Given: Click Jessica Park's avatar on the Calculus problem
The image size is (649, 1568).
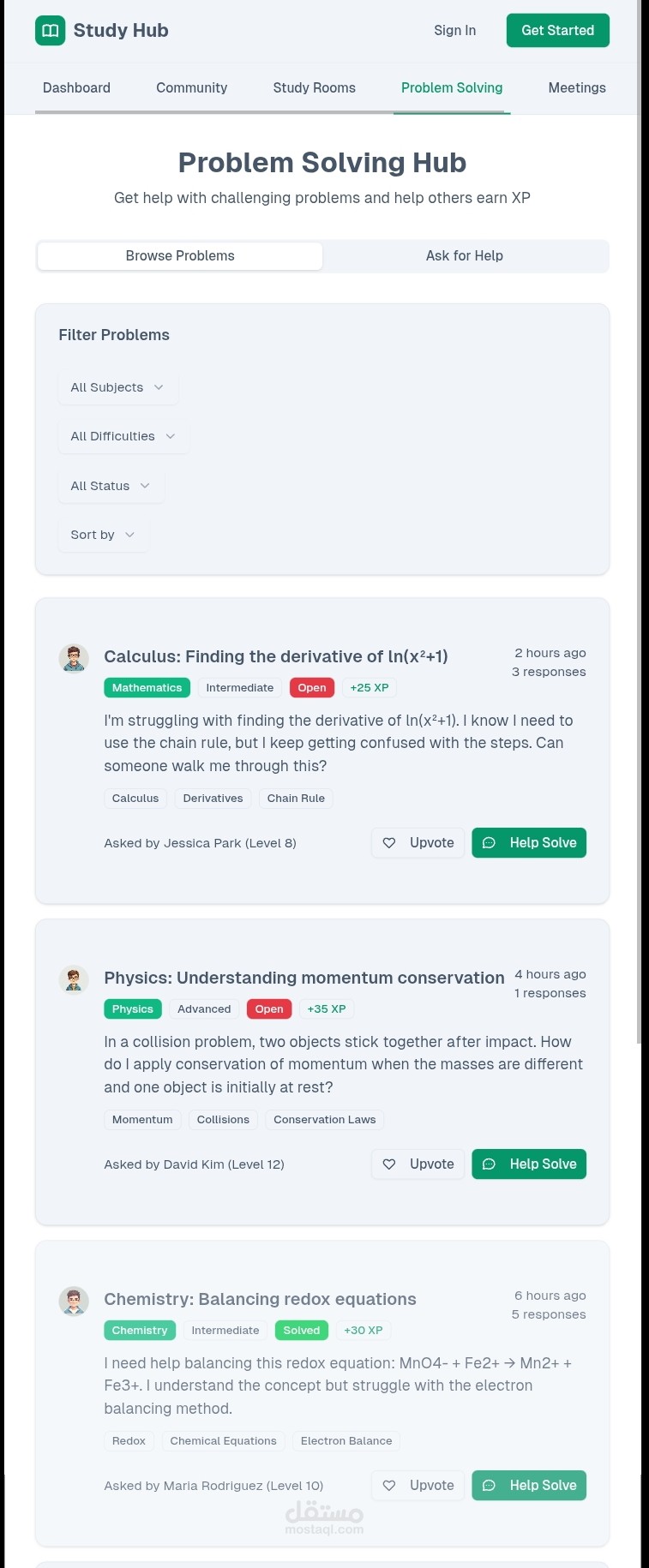Looking at the screenshot, I should [x=74, y=658].
